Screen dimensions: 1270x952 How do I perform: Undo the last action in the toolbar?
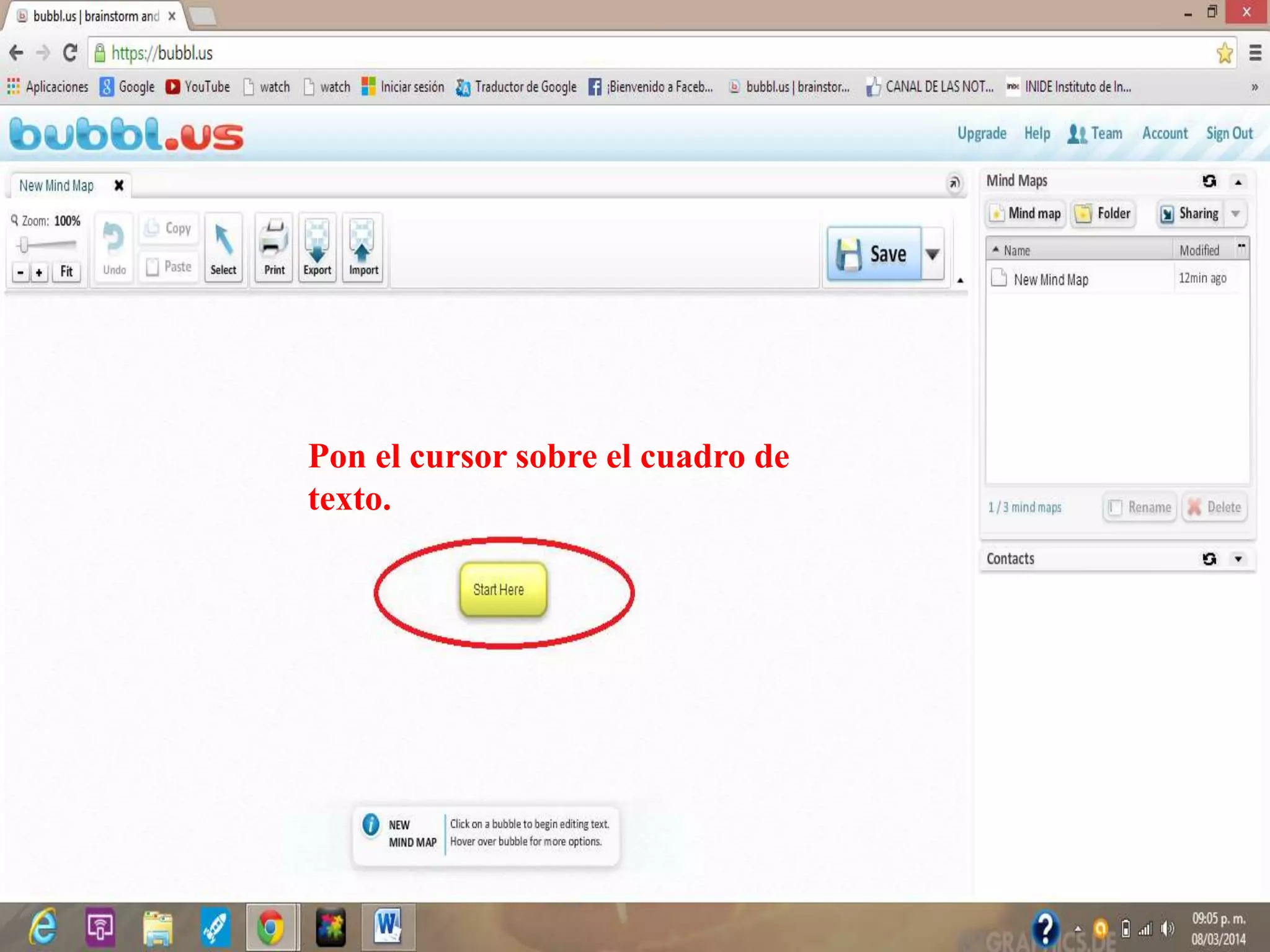coord(114,249)
